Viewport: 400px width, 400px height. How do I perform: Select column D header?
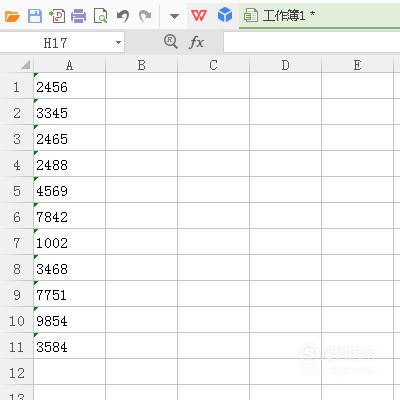click(285, 65)
